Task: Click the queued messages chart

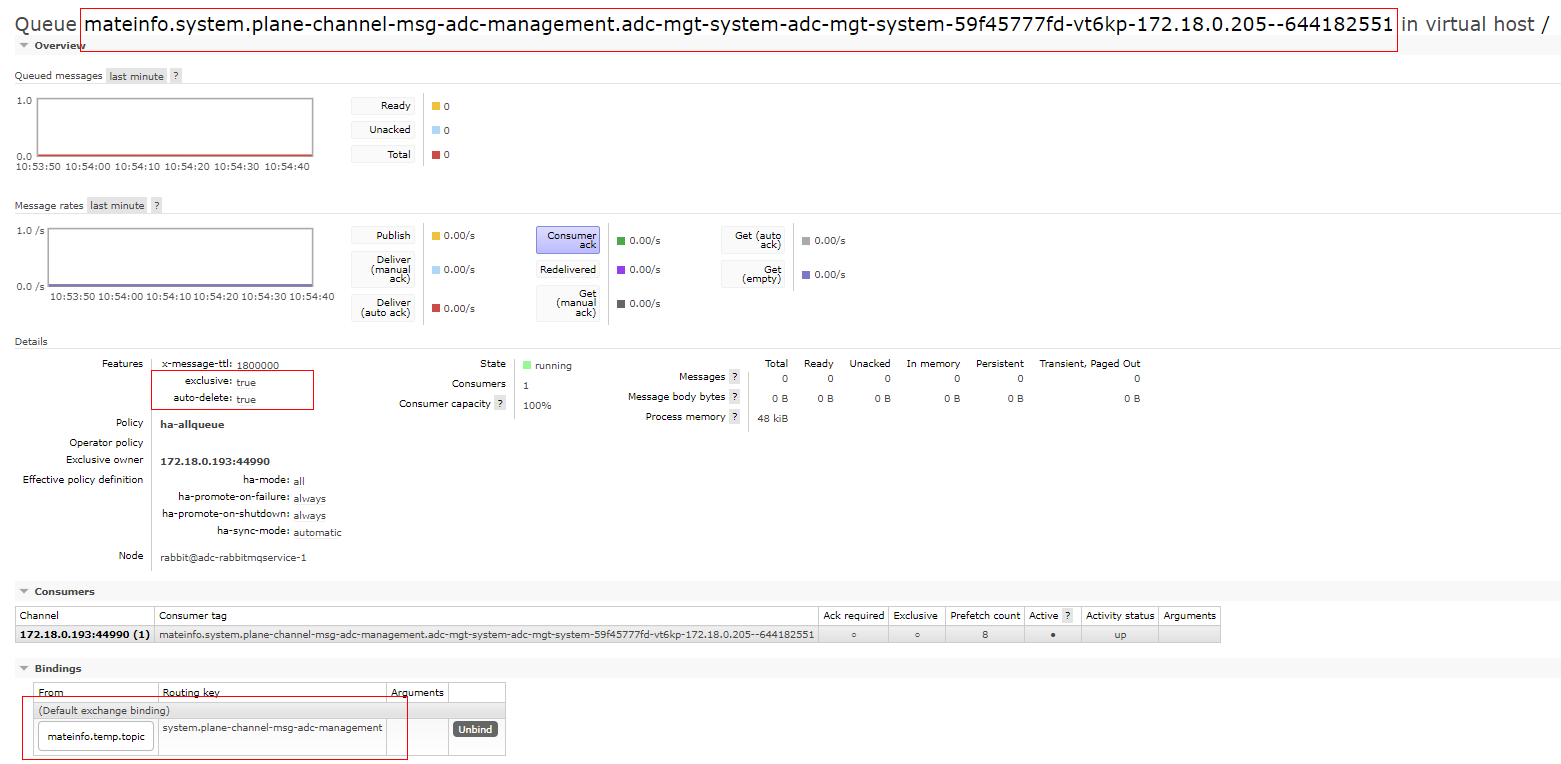Action: pos(175,127)
